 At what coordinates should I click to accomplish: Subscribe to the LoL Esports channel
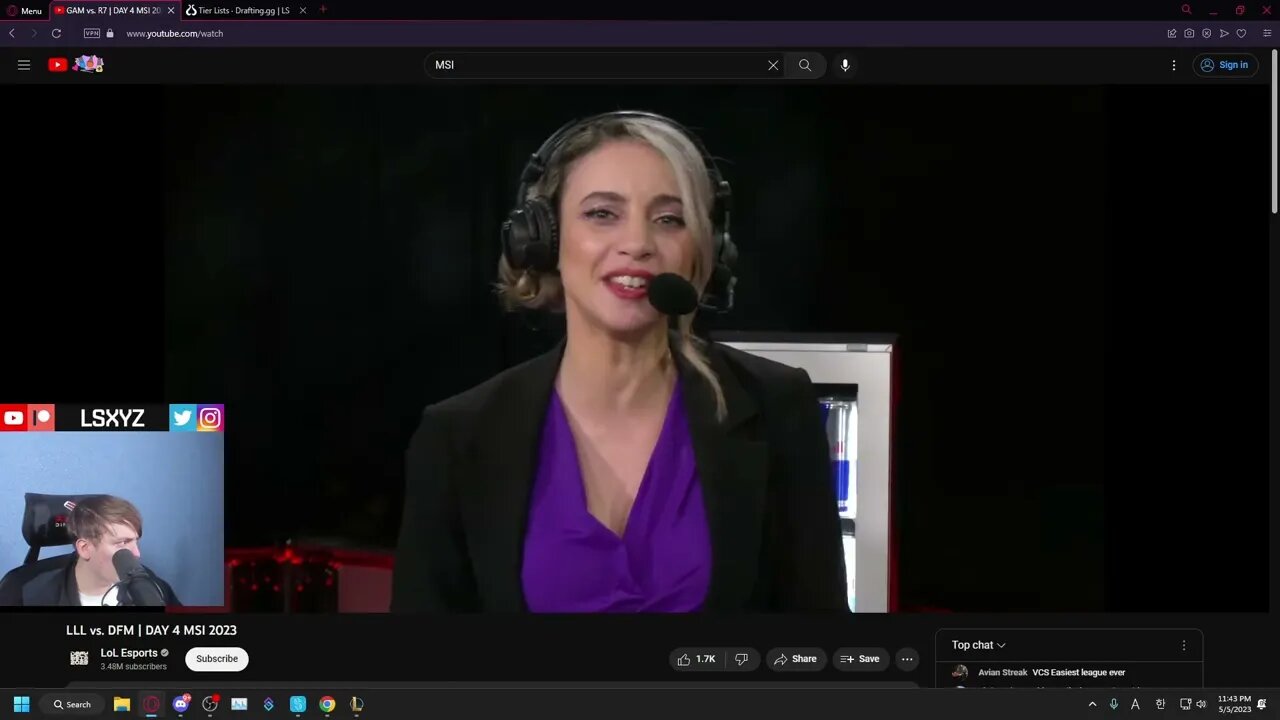tap(217, 659)
